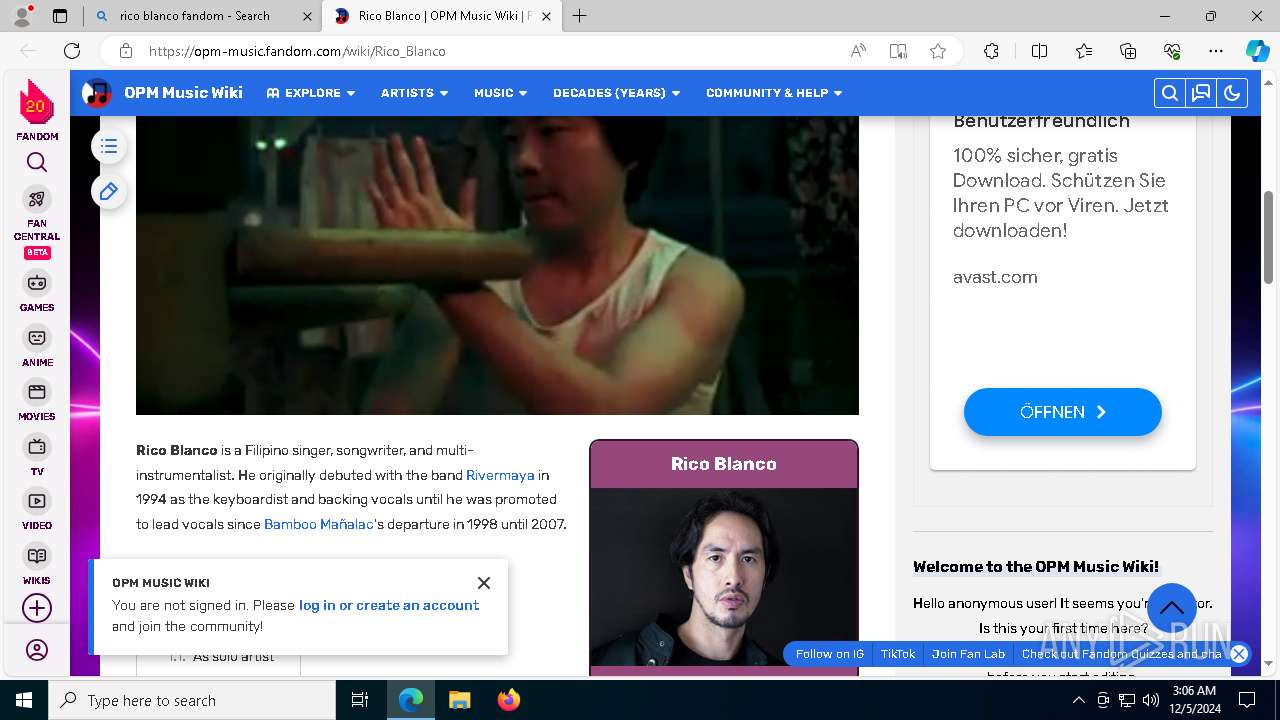Expand the Explore menu
The image size is (1280, 720).
[x=311, y=93]
